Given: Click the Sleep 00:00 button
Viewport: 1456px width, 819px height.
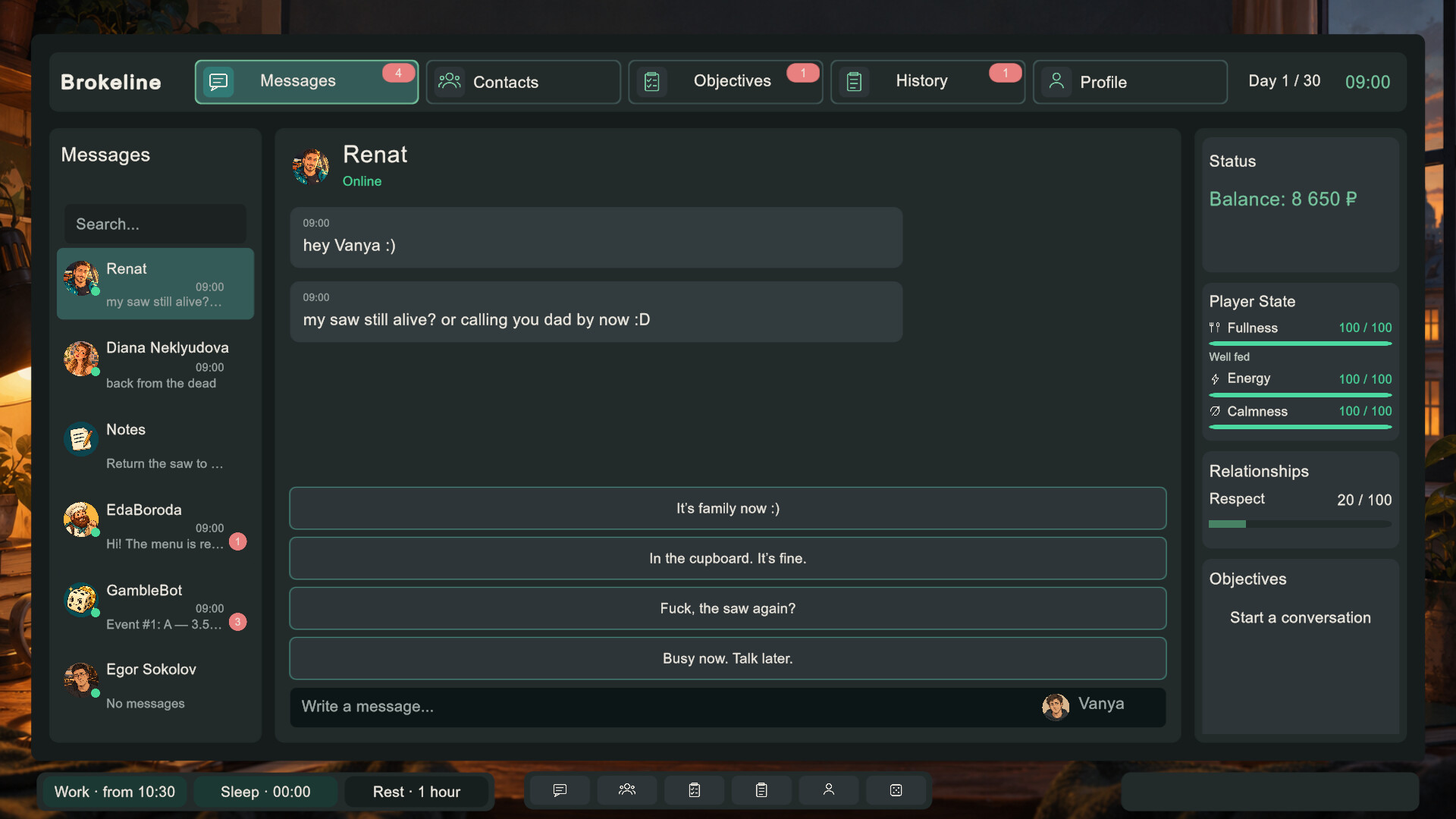Looking at the screenshot, I should pyautogui.click(x=265, y=792).
